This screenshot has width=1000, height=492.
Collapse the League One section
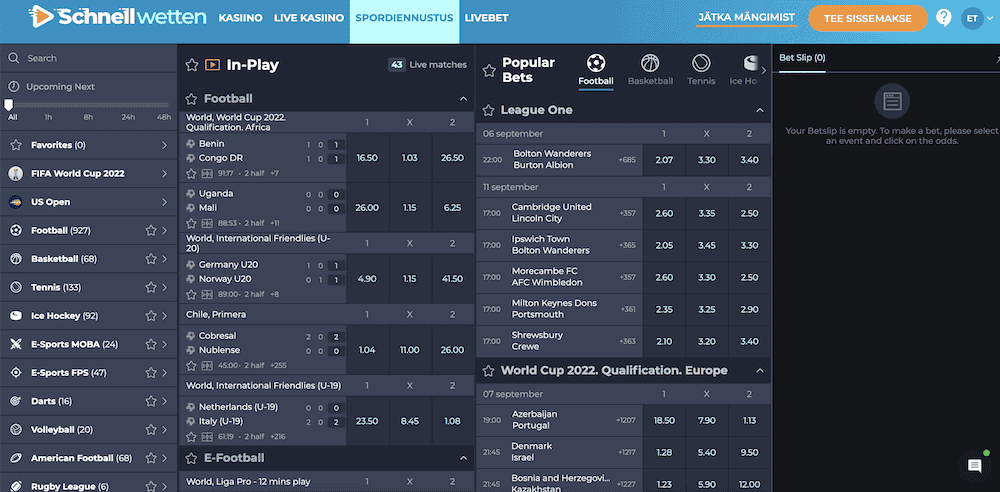(760, 110)
